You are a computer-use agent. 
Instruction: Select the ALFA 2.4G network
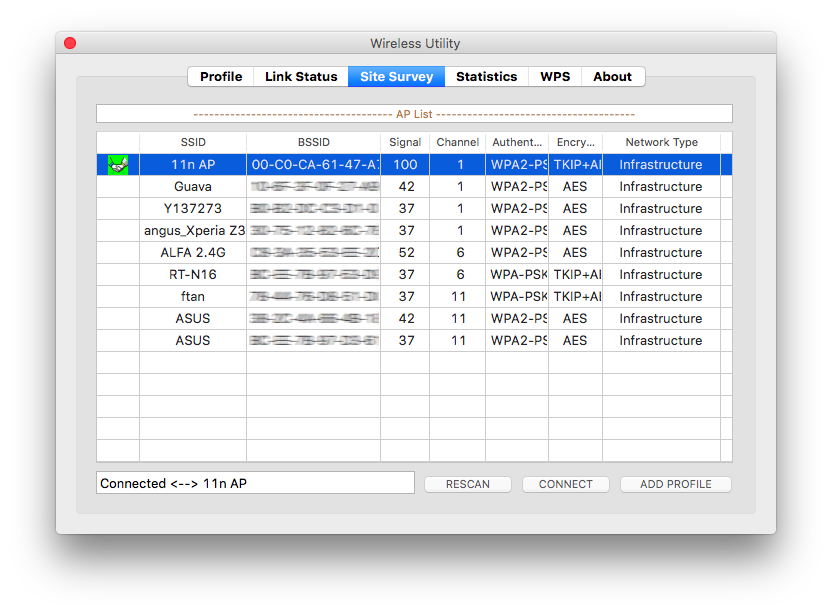[193, 253]
